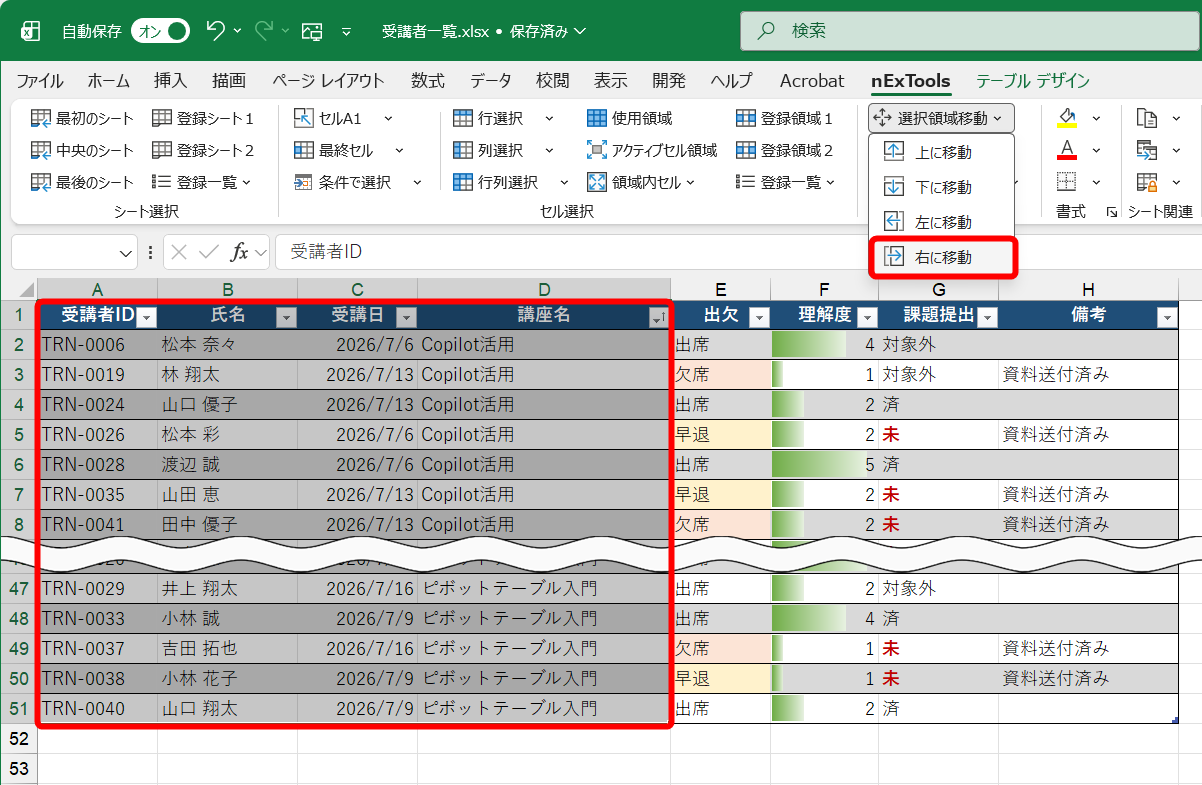1202x785 pixels.
Task: Click the 登録領域2 button
Action: click(x=785, y=150)
